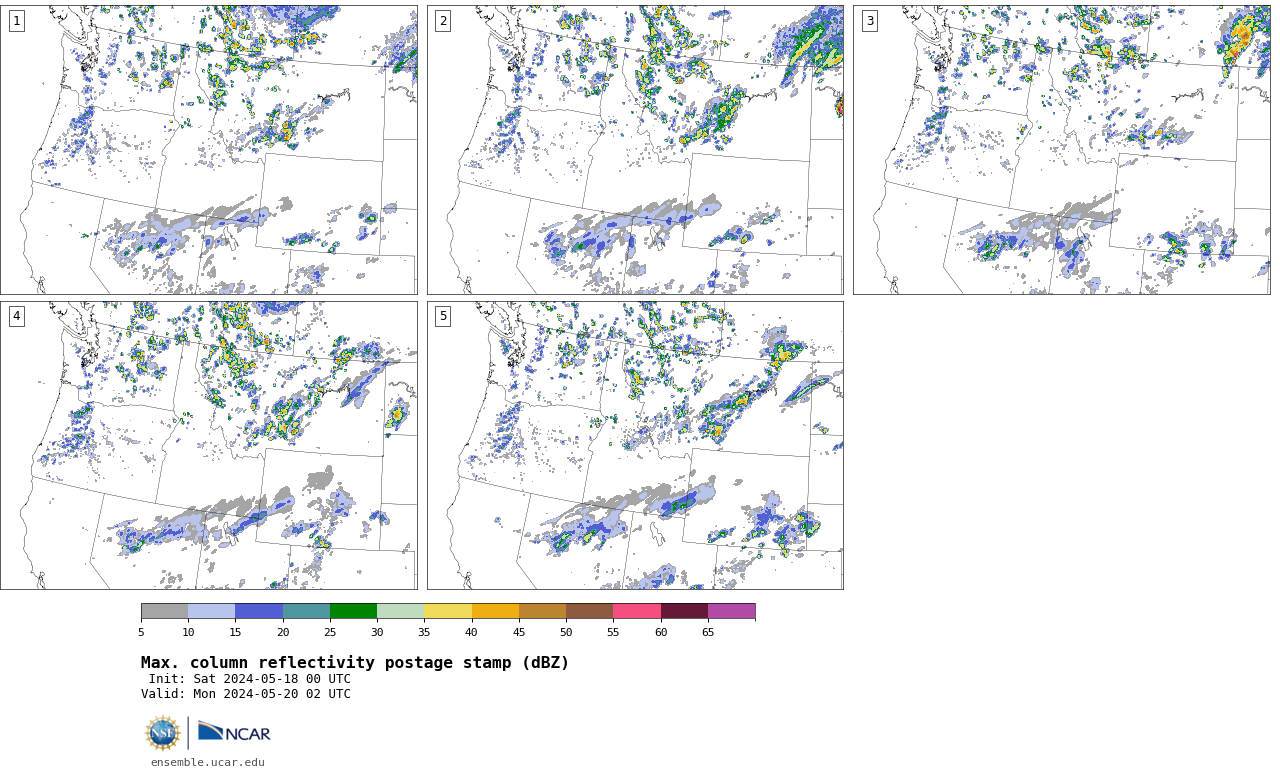Select the purple above-65 dBZ swatch
The image size is (1280, 773).
[x=731, y=611]
